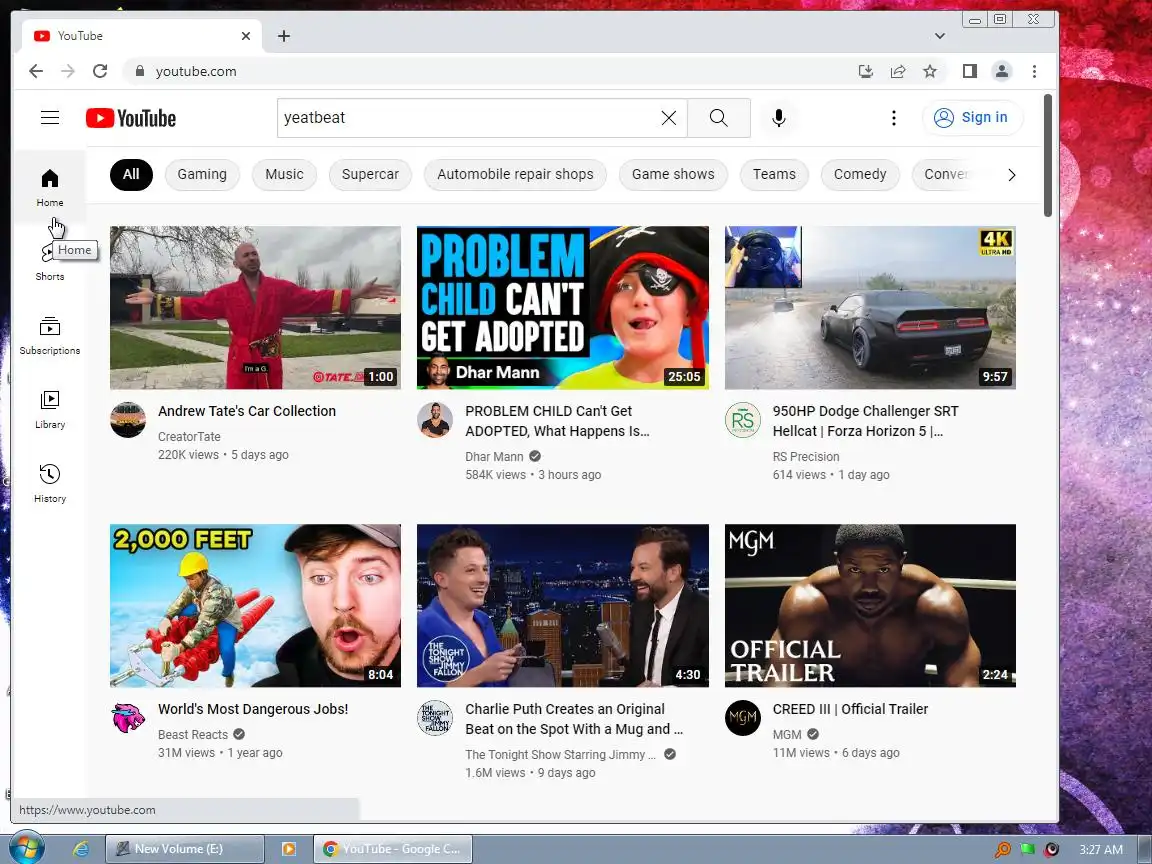Click the browser forward arrow
The height and width of the screenshot is (864, 1152).
coord(68,71)
